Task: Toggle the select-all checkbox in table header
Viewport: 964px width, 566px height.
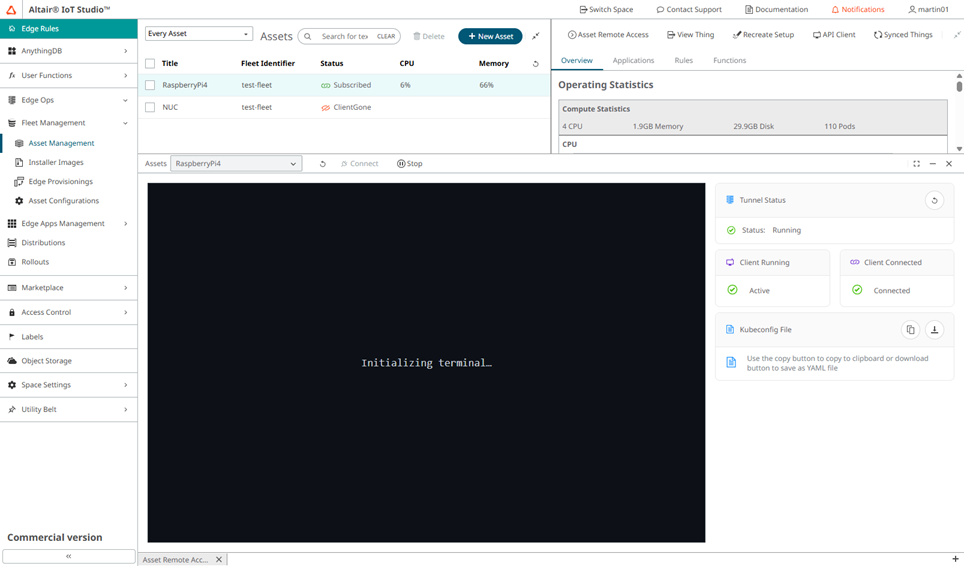Action: [150, 64]
